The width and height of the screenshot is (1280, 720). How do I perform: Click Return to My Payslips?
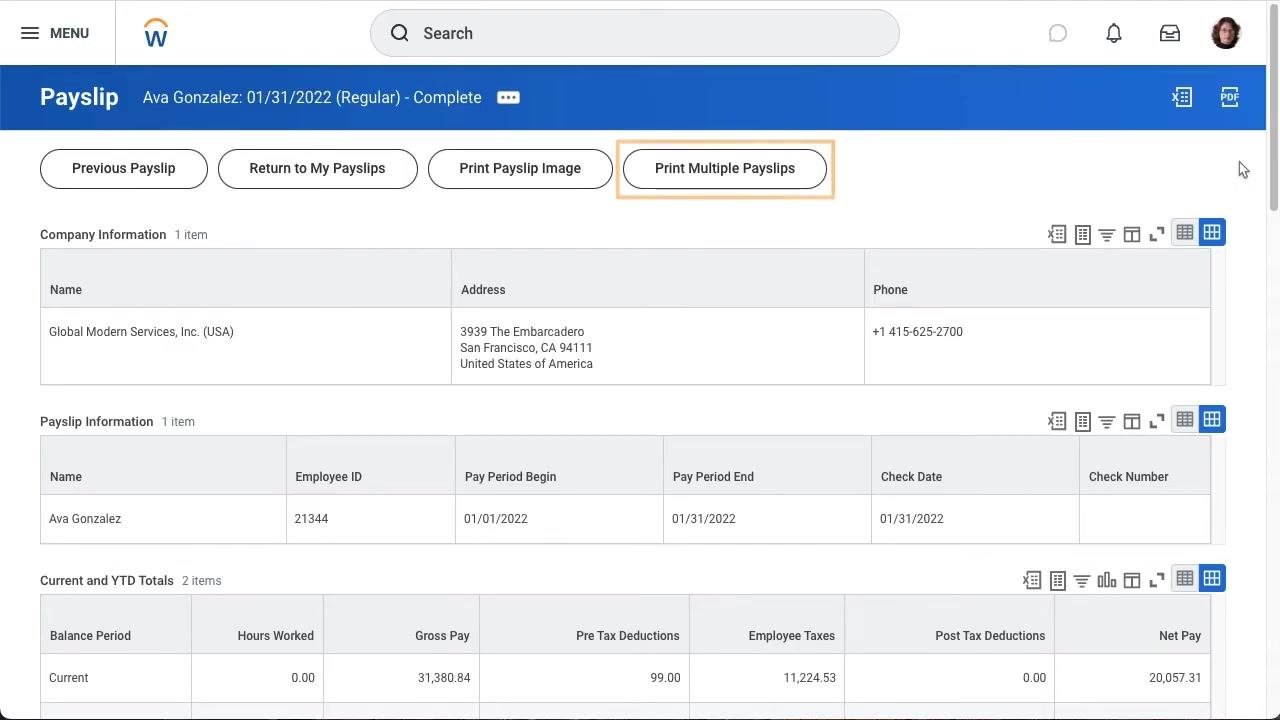click(317, 168)
